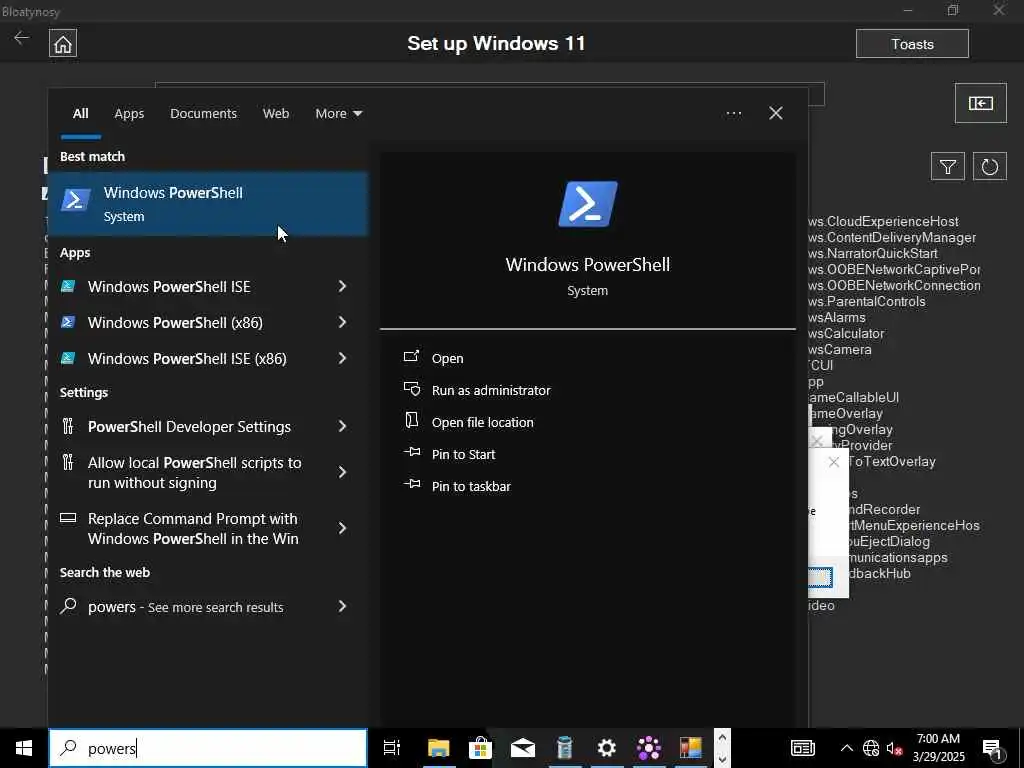
Task: Expand options for Windows PowerShell ISE (x86)
Action: [x=342, y=359]
